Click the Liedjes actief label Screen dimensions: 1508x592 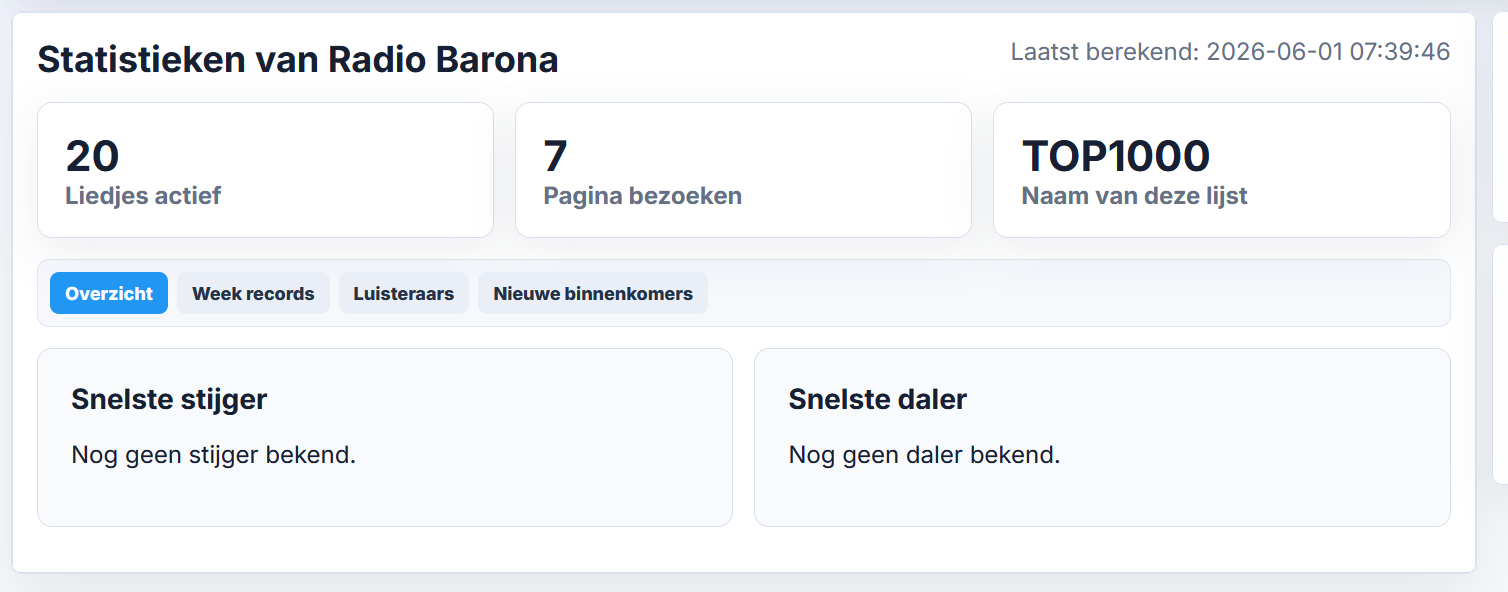pos(143,195)
